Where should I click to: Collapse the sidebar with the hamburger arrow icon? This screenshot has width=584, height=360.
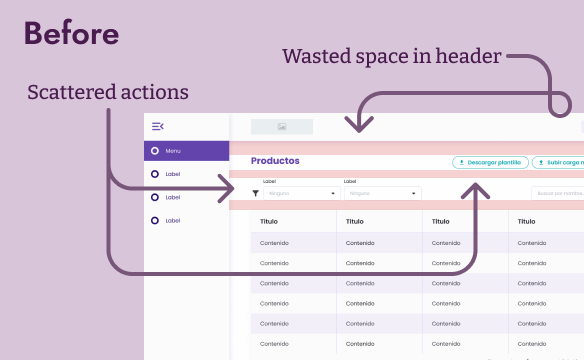coord(158,127)
